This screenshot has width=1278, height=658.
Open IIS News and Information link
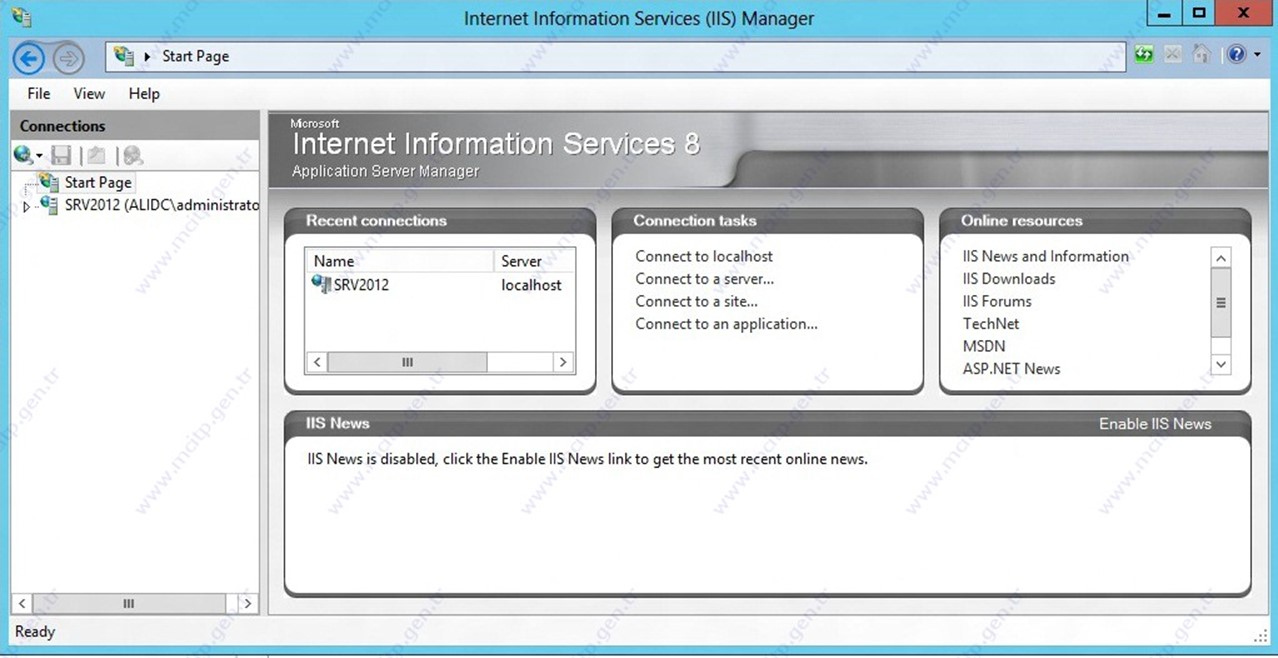tap(1045, 256)
